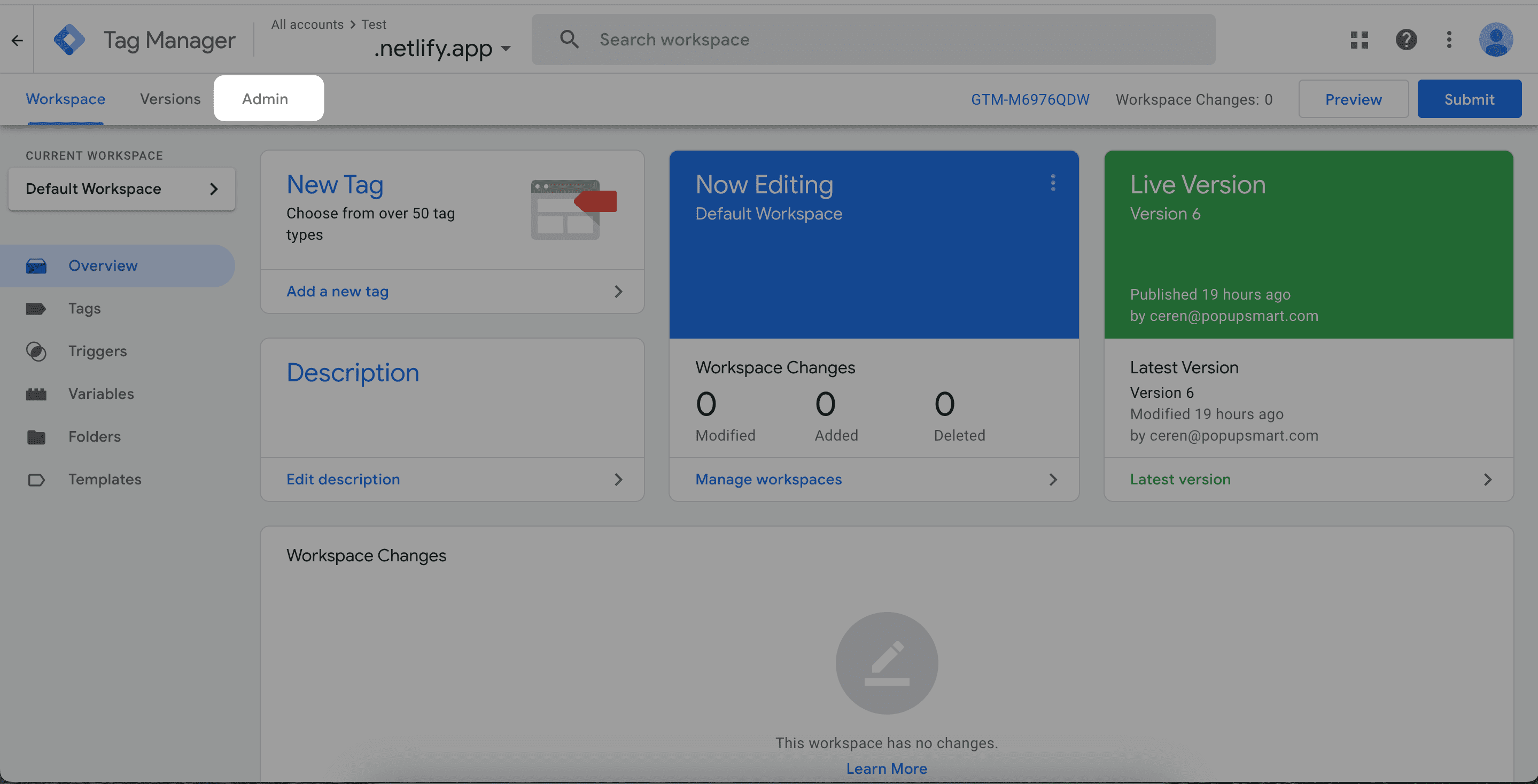
Task: Expand the Manage workspaces chevron
Action: pos(1052,479)
